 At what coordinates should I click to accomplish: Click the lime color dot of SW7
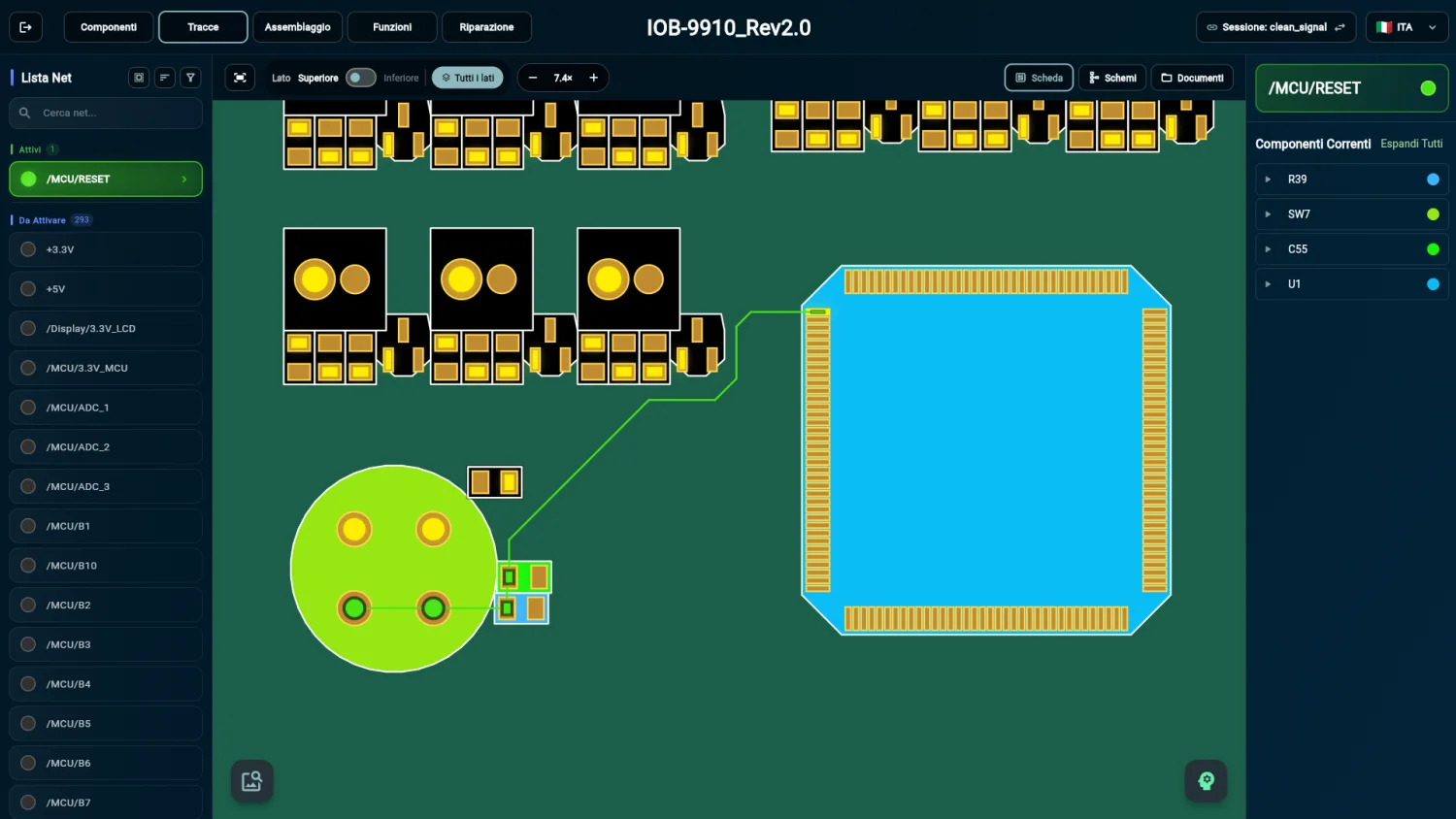[x=1433, y=214]
